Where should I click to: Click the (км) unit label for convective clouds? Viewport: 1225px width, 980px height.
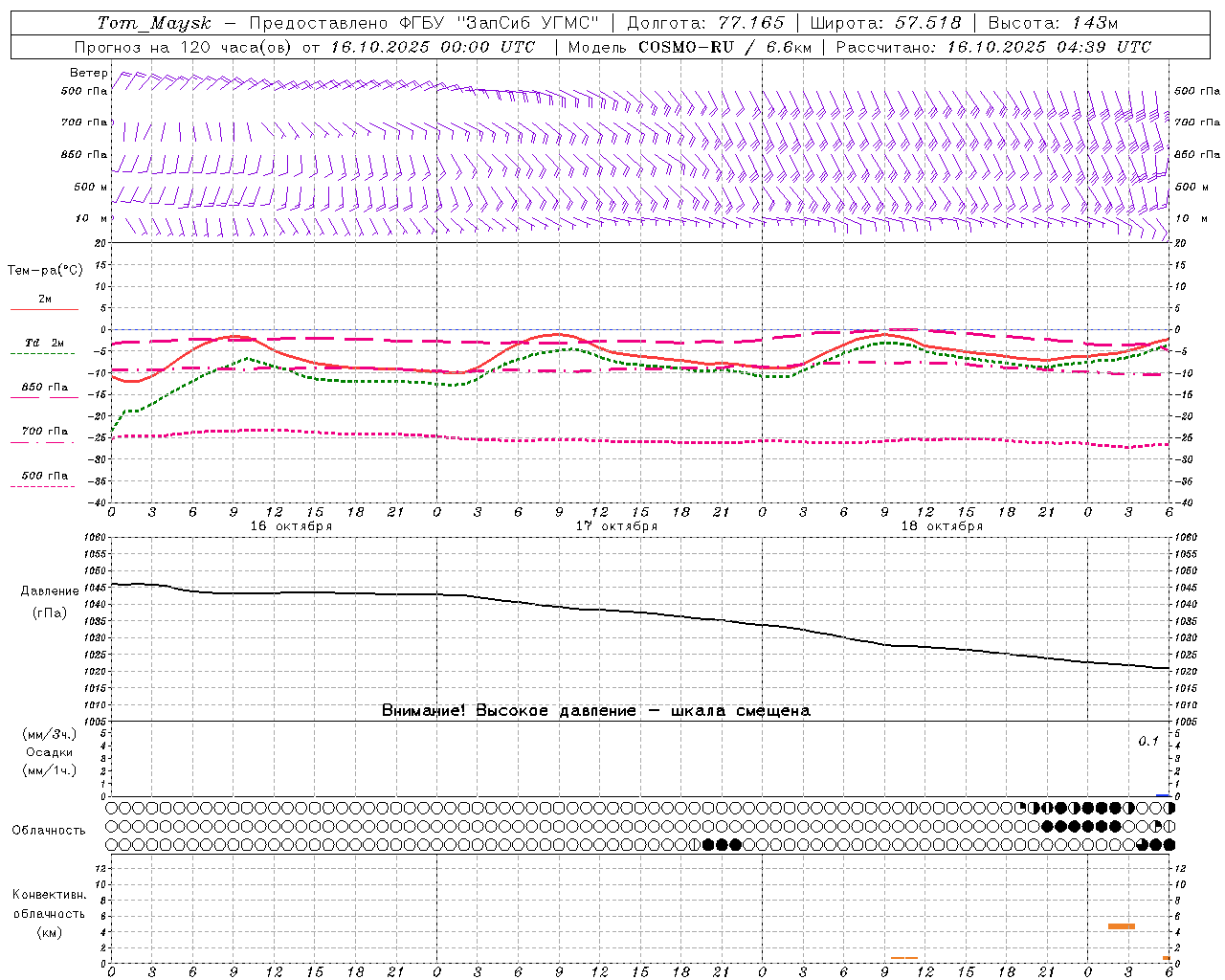point(49,932)
